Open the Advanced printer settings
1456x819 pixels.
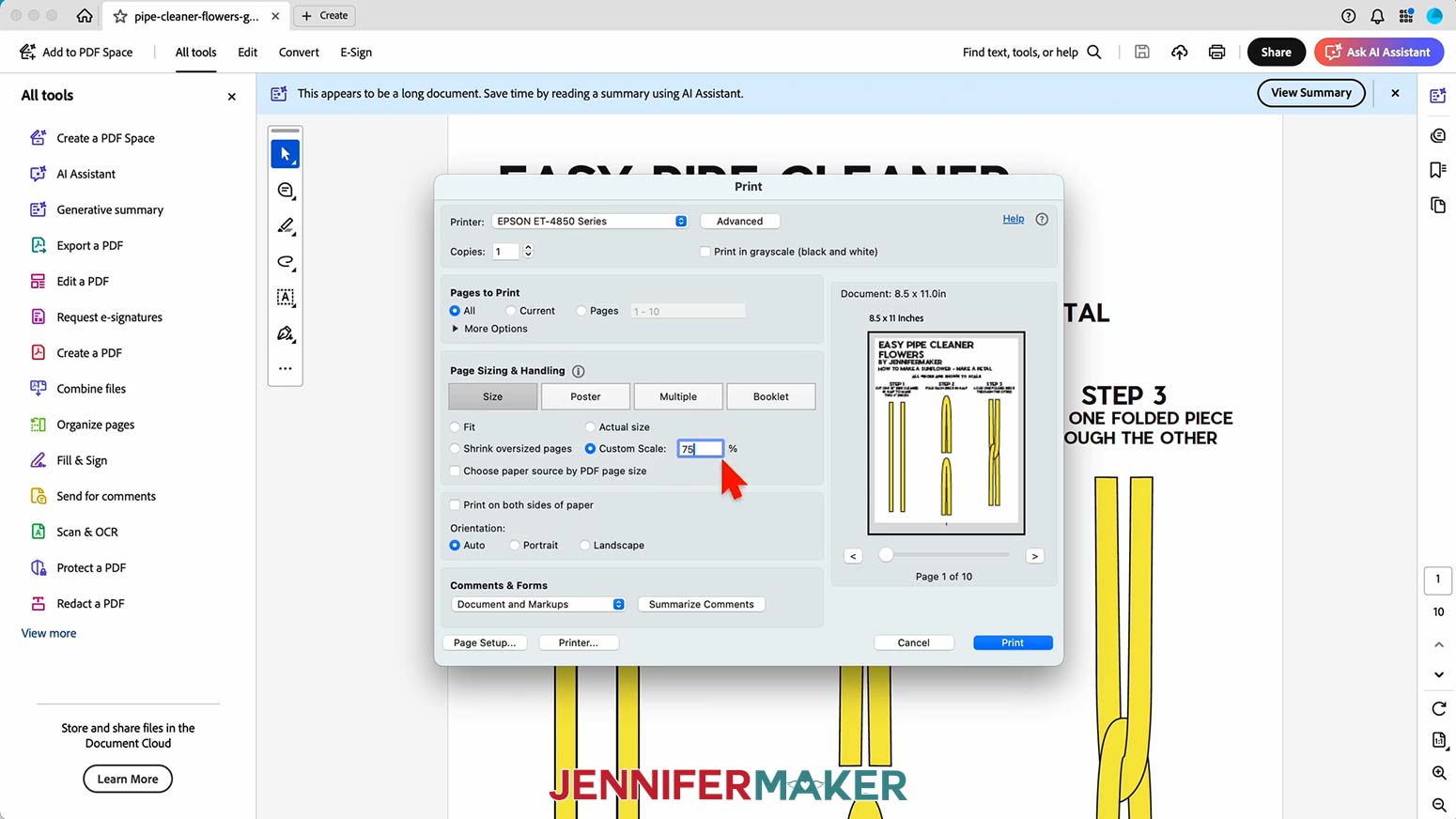click(739, 222)
